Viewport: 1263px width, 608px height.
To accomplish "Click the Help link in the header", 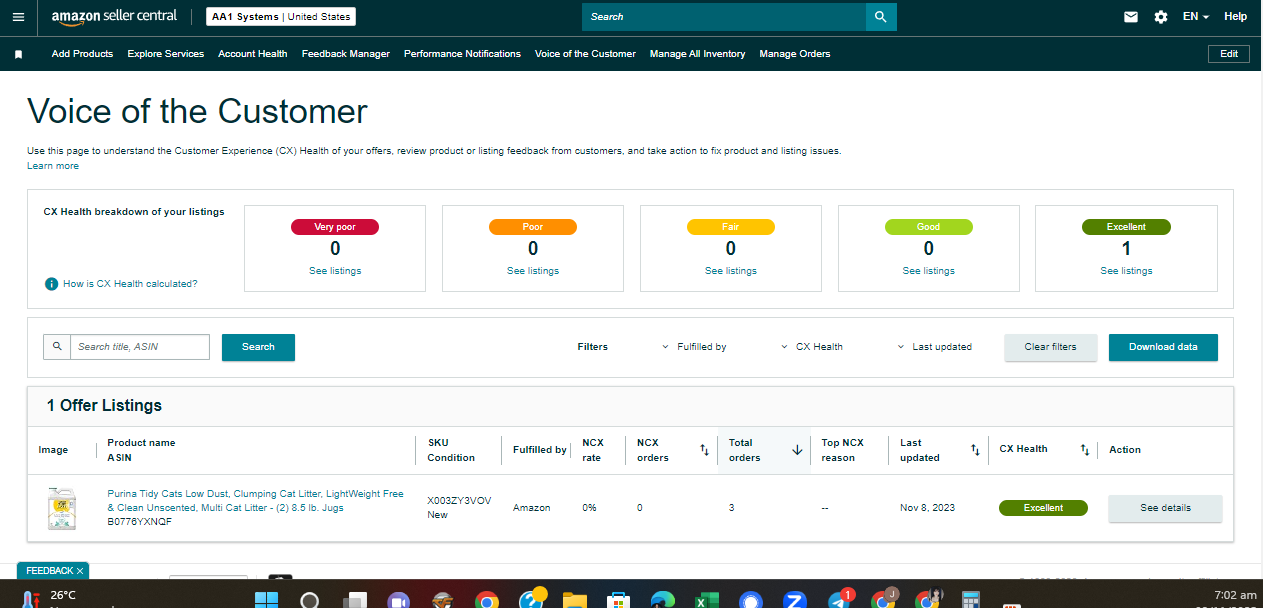I will coord(1235,17).
